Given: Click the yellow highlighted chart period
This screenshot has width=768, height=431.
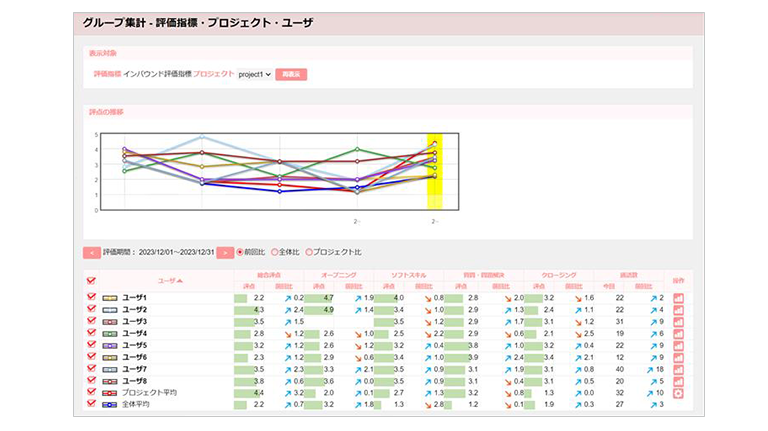Looking at the screenshot, I should [434, 170].
